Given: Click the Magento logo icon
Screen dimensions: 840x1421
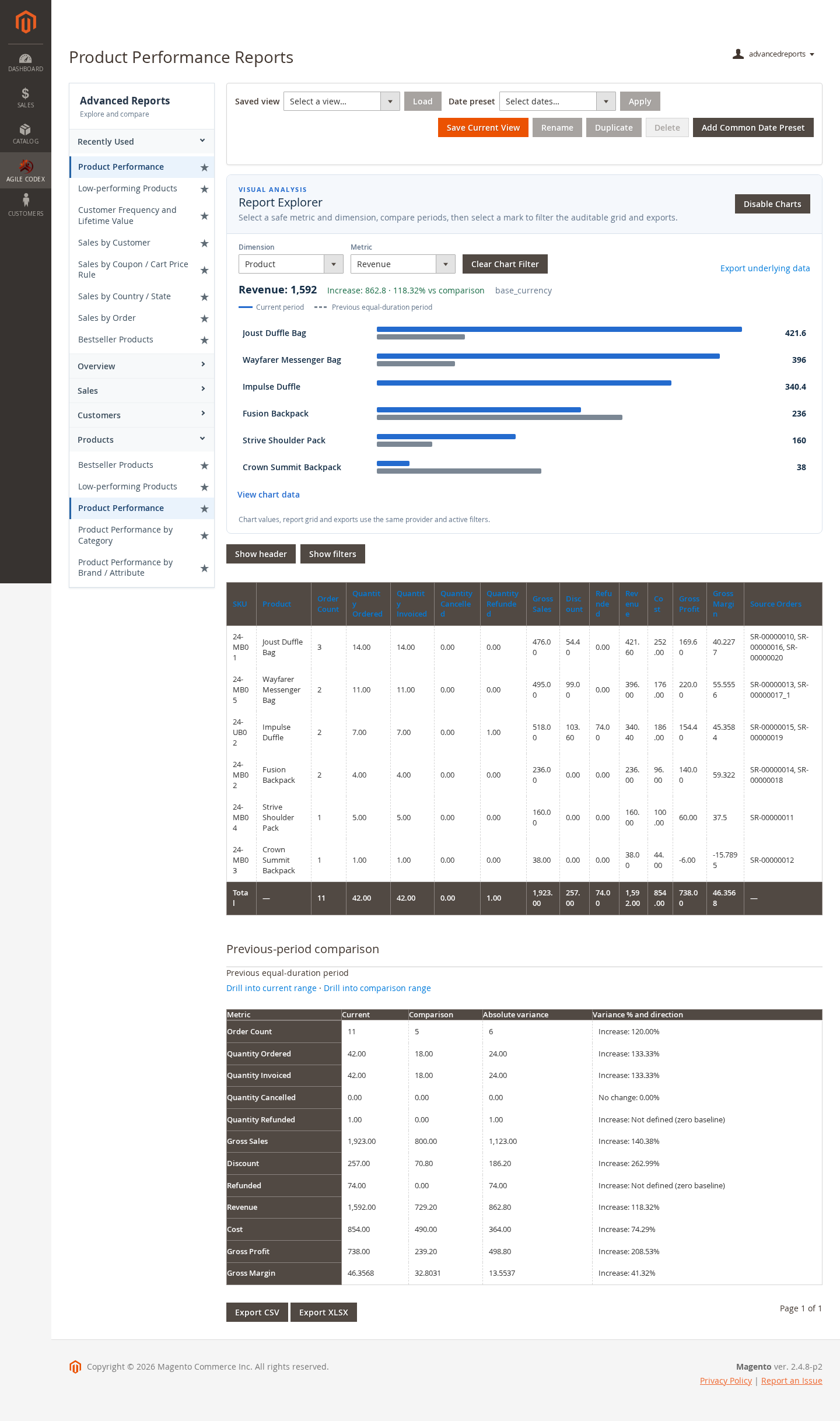Looking at the screenshot, I should (x=26, y=22).
